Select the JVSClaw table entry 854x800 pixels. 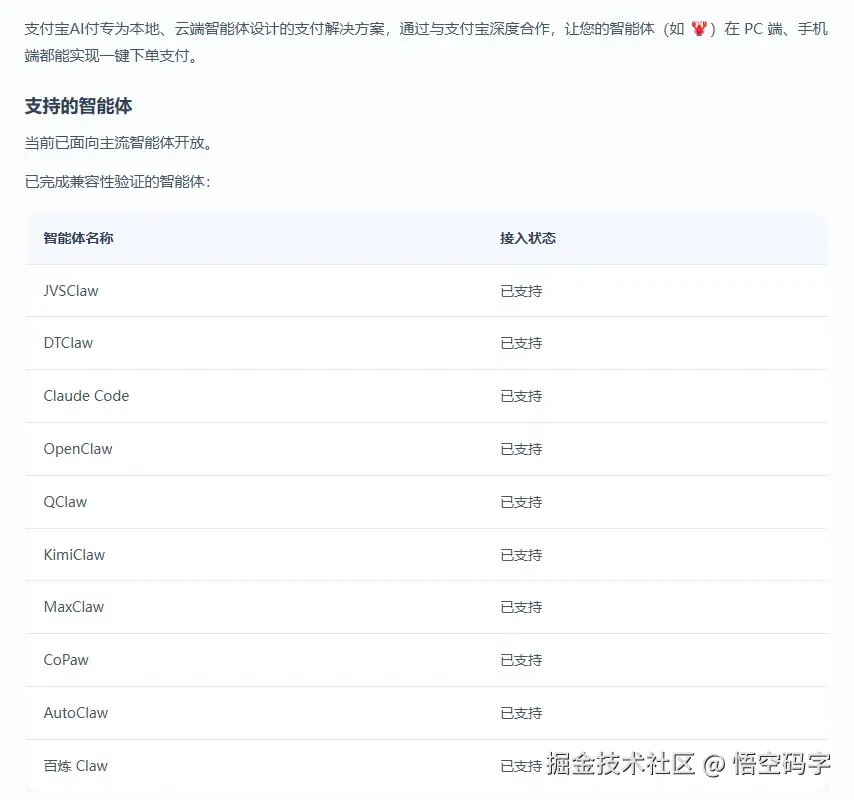point(70,291)
